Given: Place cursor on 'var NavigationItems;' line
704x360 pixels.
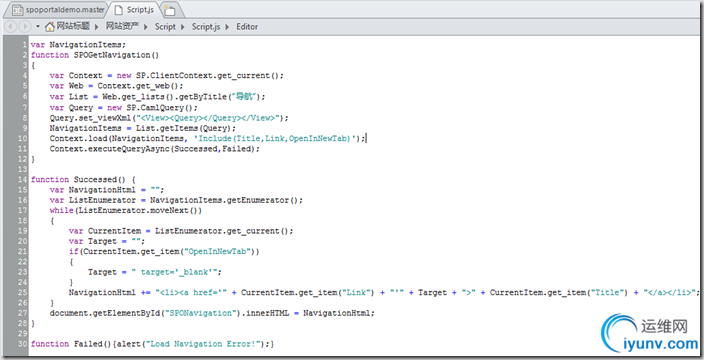Looking at the screenshot, I should click(x=79, y=44).
